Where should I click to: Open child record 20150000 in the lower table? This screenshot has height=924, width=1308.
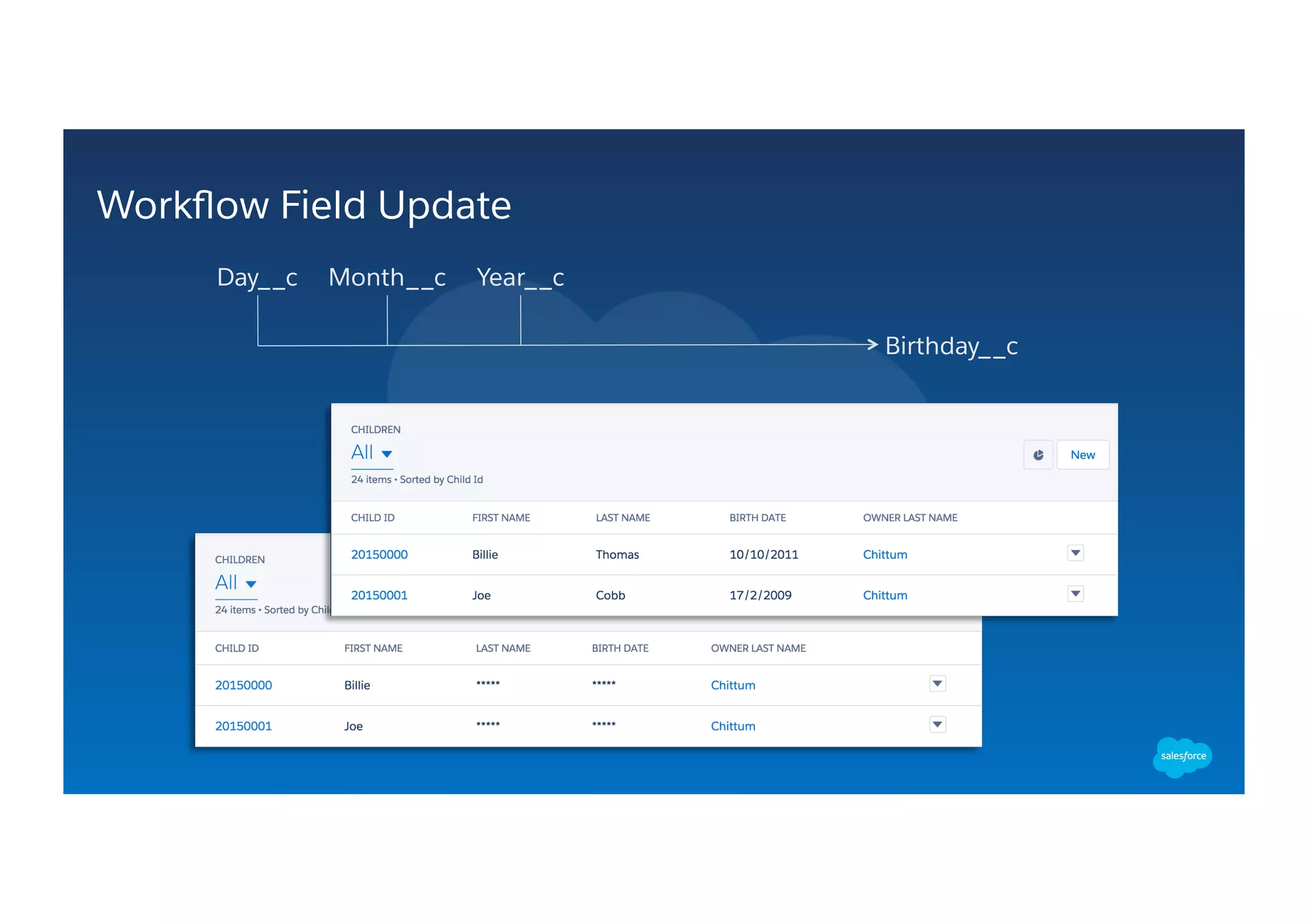pos(243,685)
